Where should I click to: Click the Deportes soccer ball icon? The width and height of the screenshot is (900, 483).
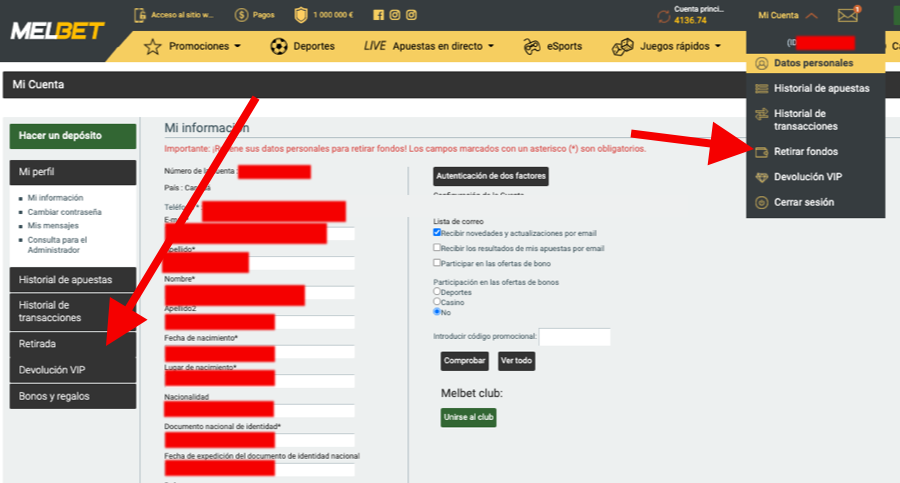click(x=278, y=46)
